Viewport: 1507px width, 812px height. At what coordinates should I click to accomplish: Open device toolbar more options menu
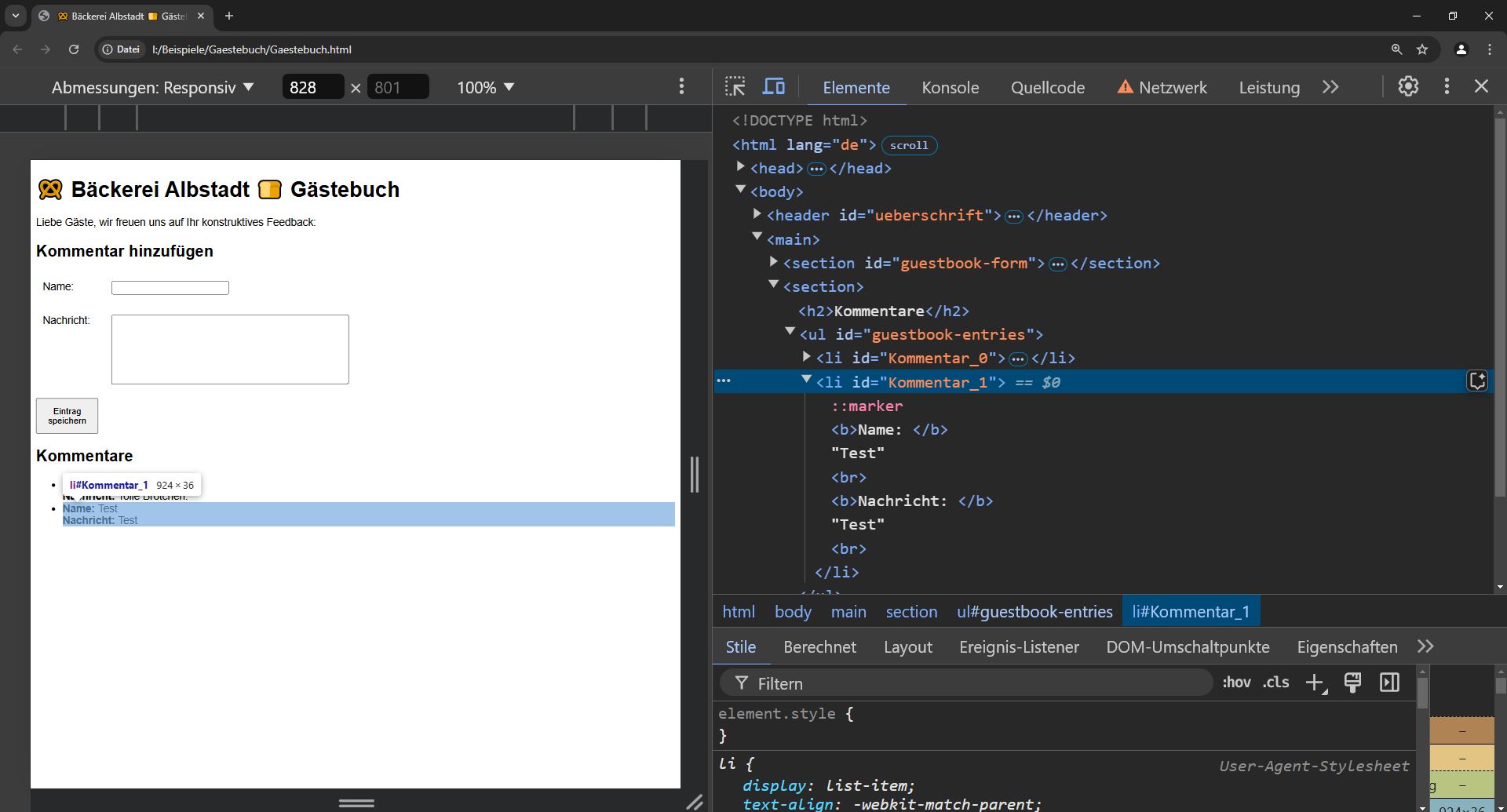681,86
